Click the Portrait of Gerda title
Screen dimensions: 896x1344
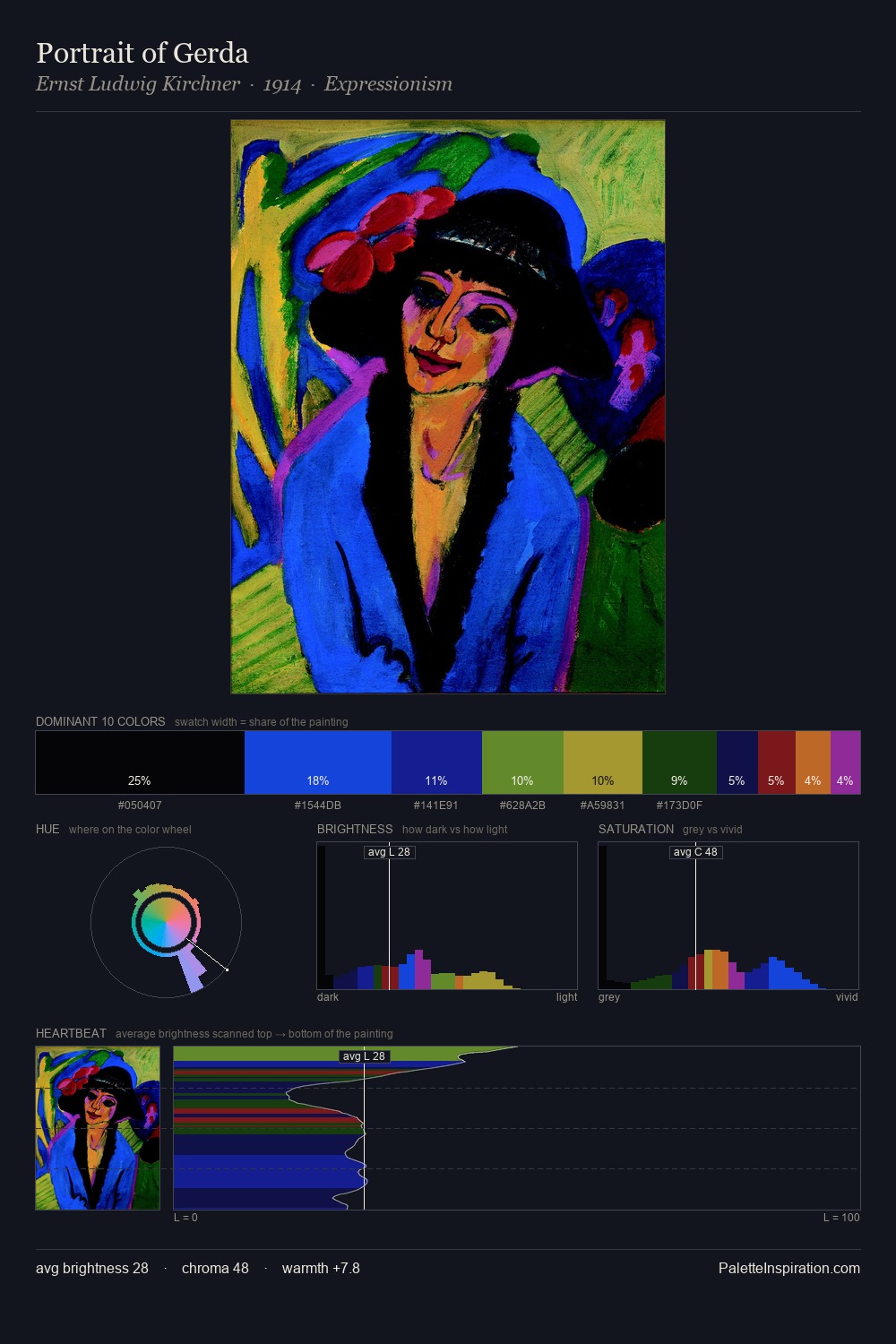pos(142,53)
